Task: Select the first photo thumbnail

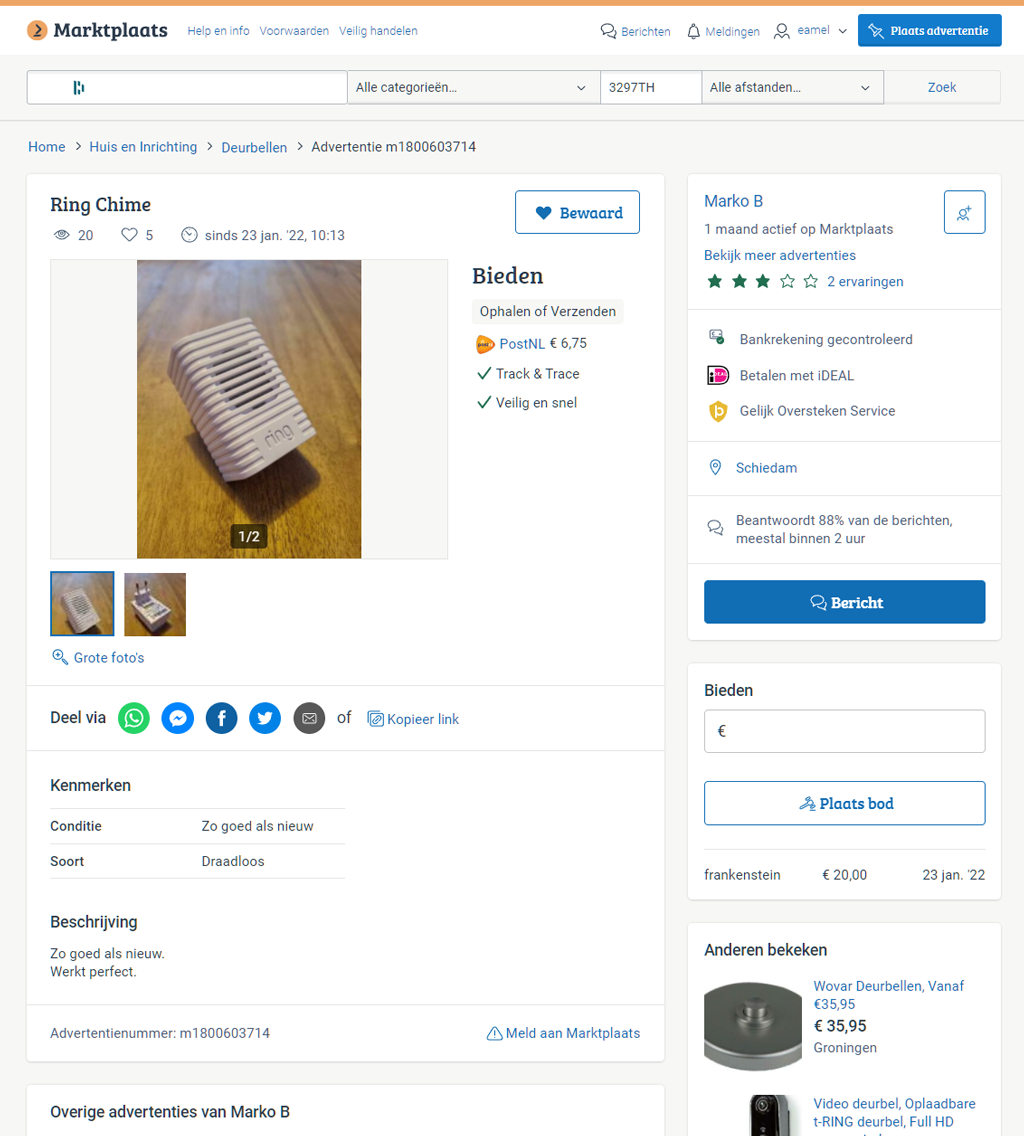Action: [x=82, y=604]
